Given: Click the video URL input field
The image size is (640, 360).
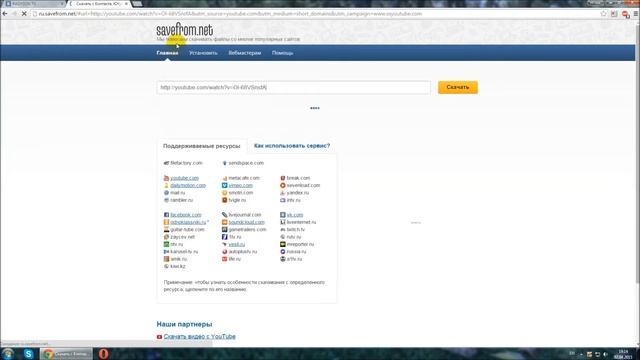Looking at the screenshot, I should point(293,87).
